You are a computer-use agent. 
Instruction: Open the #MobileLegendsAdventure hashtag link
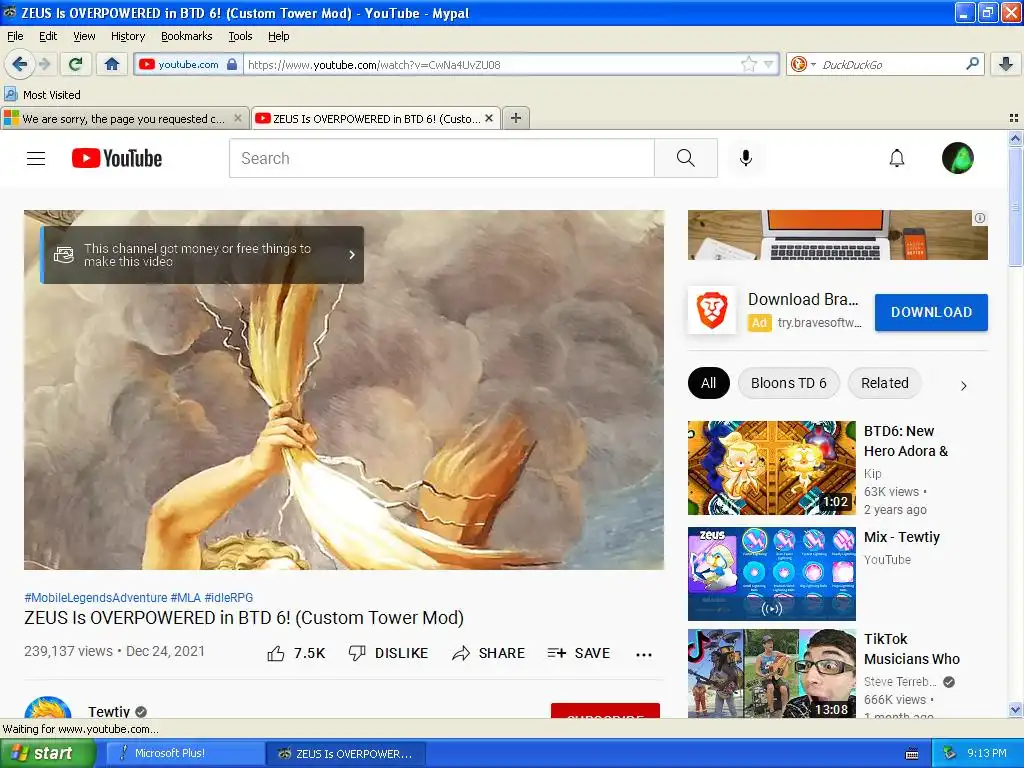95,598
